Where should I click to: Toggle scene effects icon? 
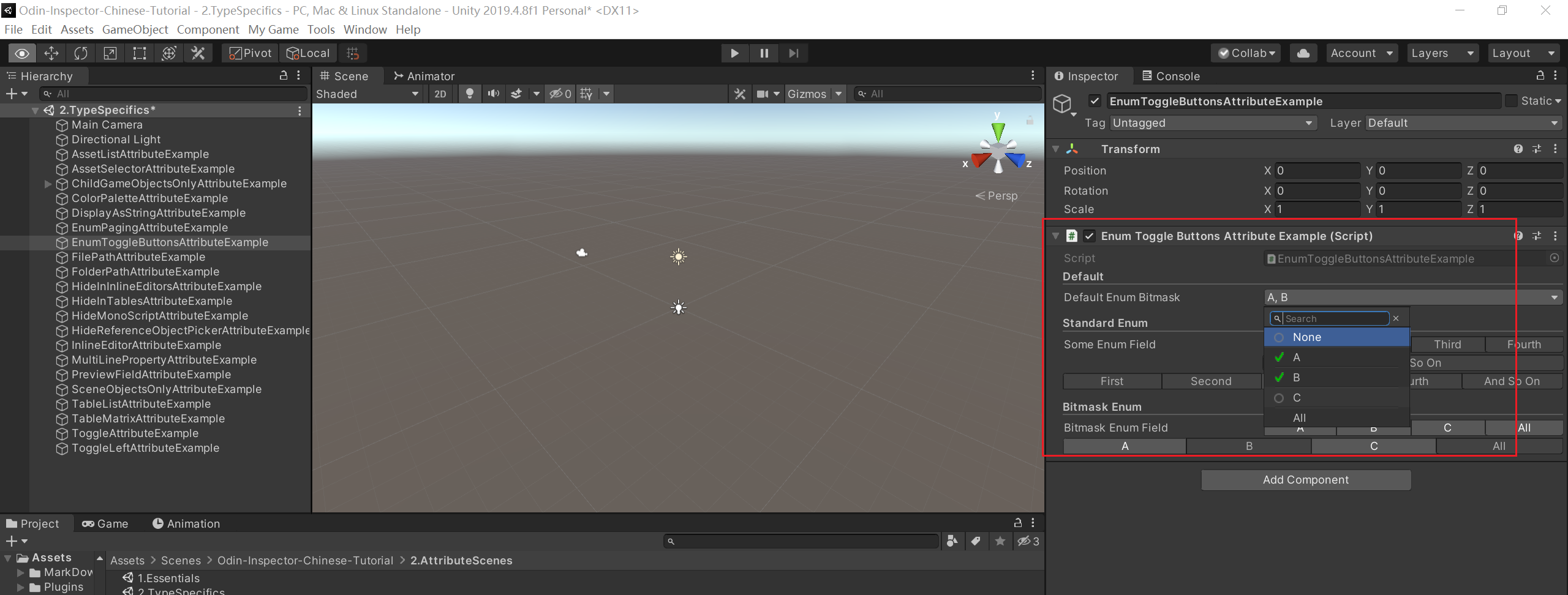(x=516, y=94)
